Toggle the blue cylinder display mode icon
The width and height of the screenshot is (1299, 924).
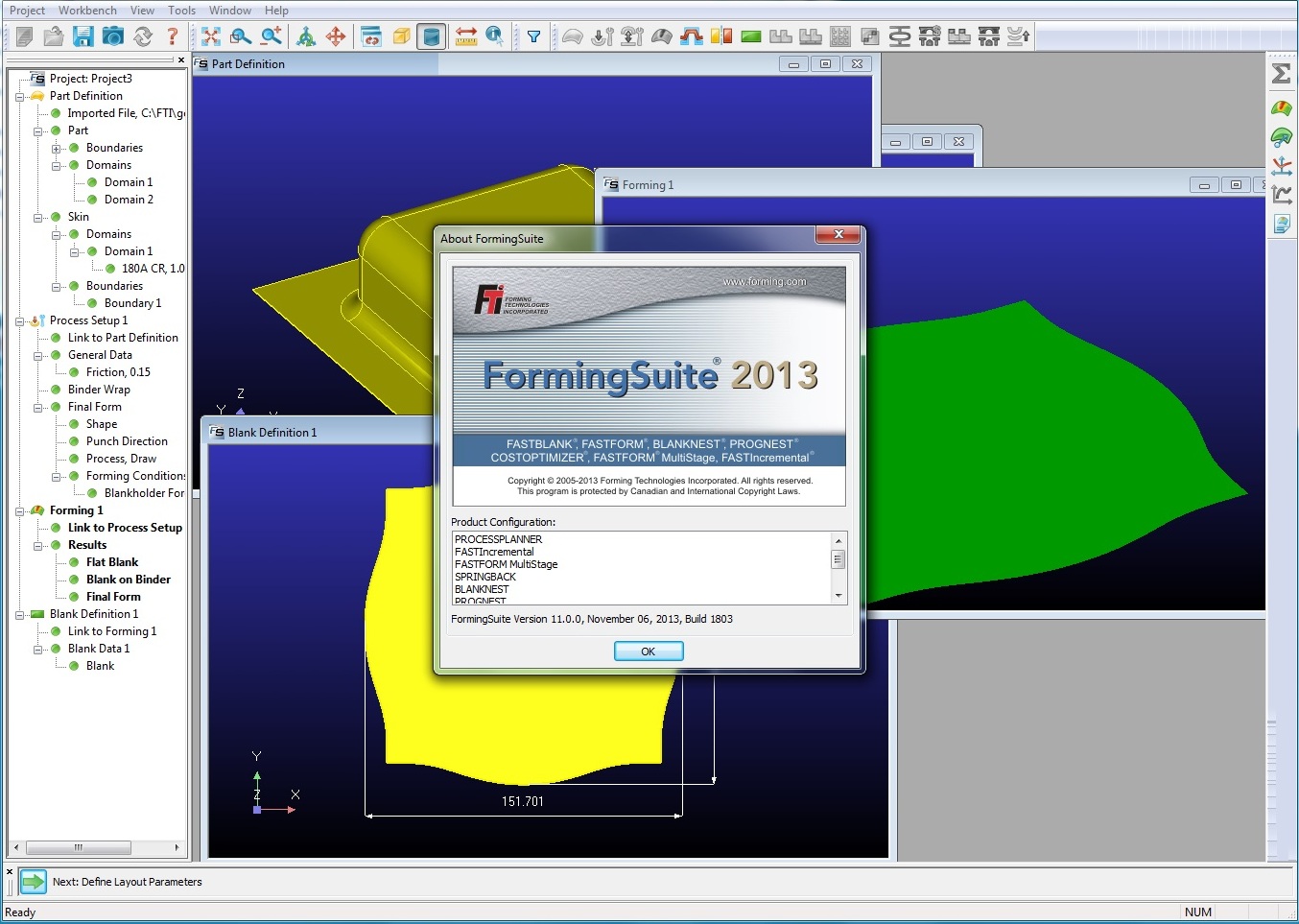click(432, 36)
